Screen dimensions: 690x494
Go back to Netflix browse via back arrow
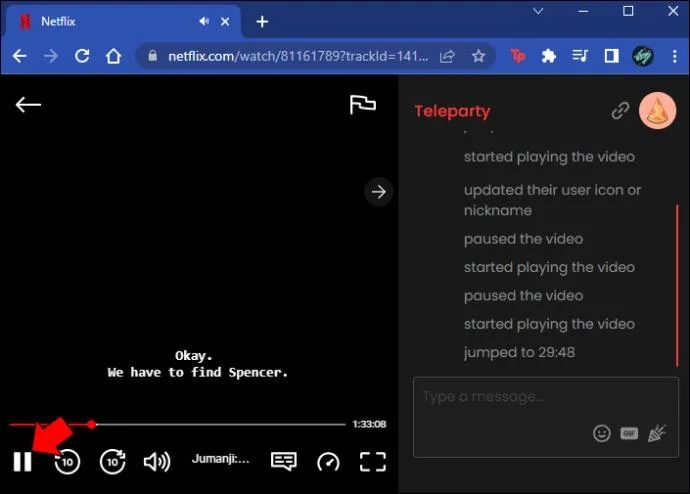pos(28,105)
